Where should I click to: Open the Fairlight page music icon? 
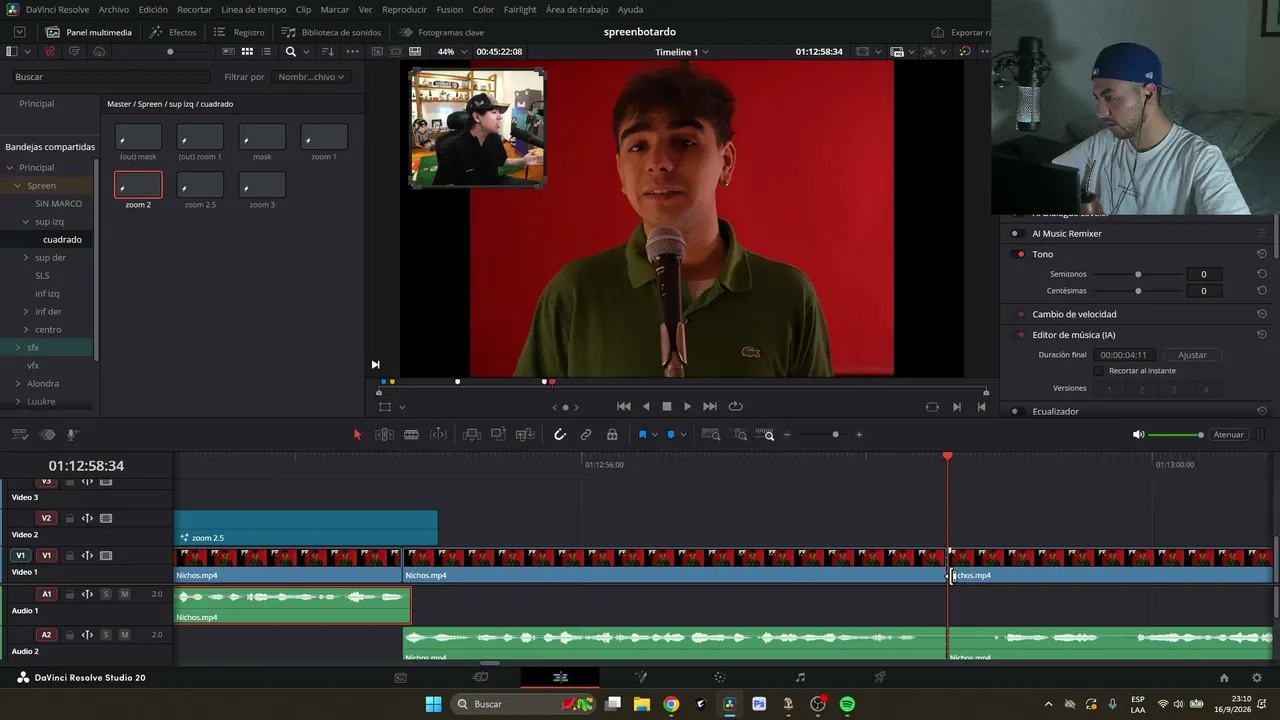[800, 677]
